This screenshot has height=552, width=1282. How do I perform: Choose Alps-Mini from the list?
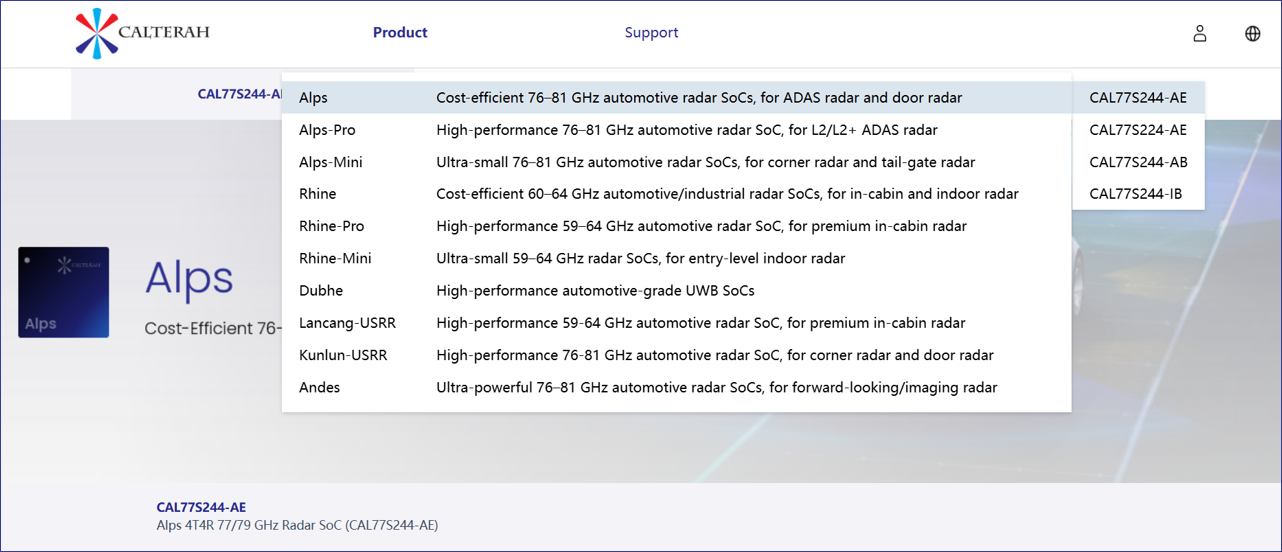tap(677, 162)
